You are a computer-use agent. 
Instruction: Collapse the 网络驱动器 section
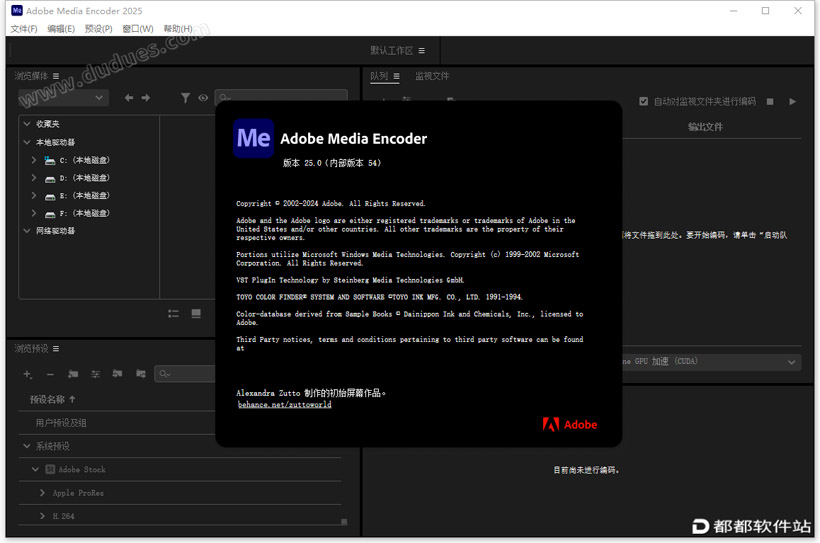(27, 230)
